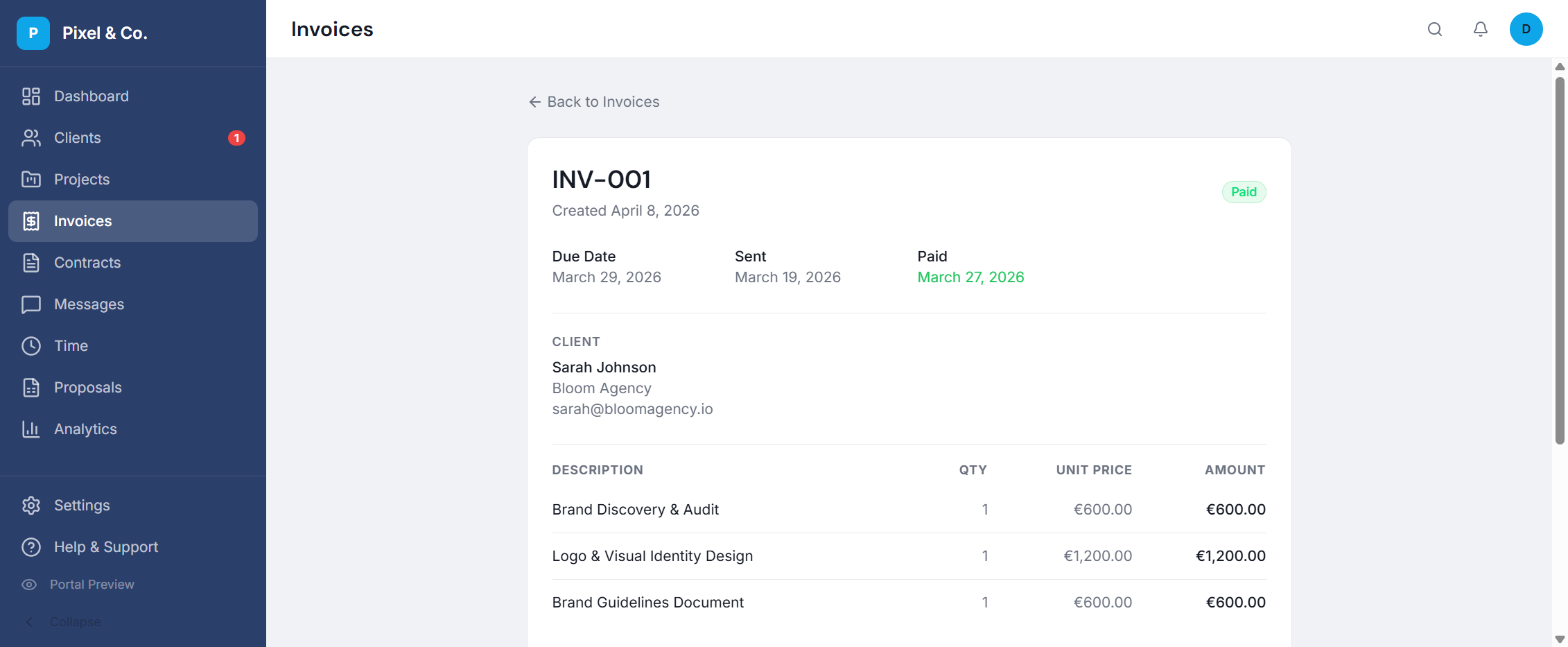The width and height of the screenshot is (1568, 647).
Task: Open notifications bell
Action: (1481, 29)
